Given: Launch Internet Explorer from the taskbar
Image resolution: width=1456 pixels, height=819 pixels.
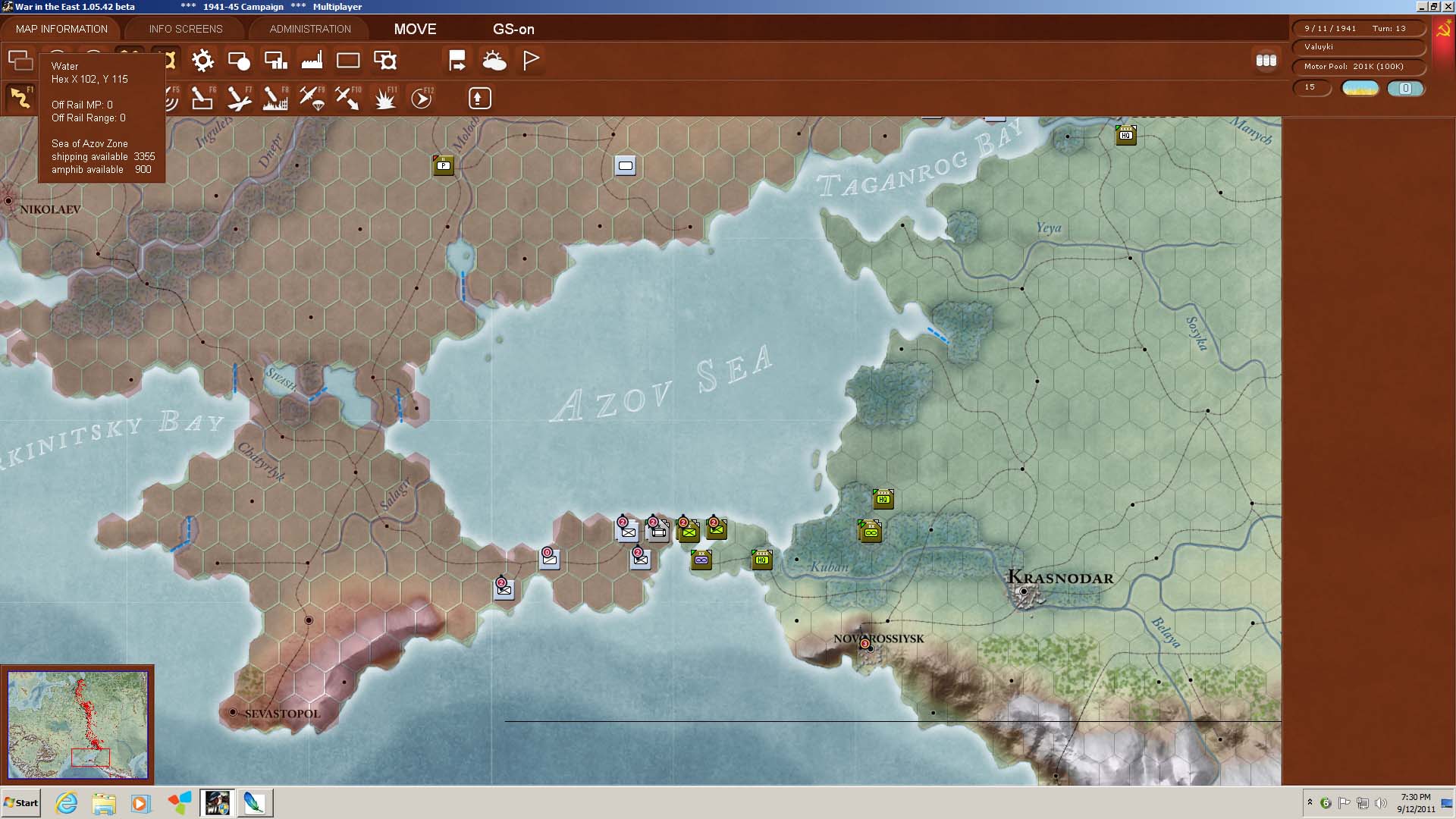Looking at the screenshot, I should coord(67,803).
